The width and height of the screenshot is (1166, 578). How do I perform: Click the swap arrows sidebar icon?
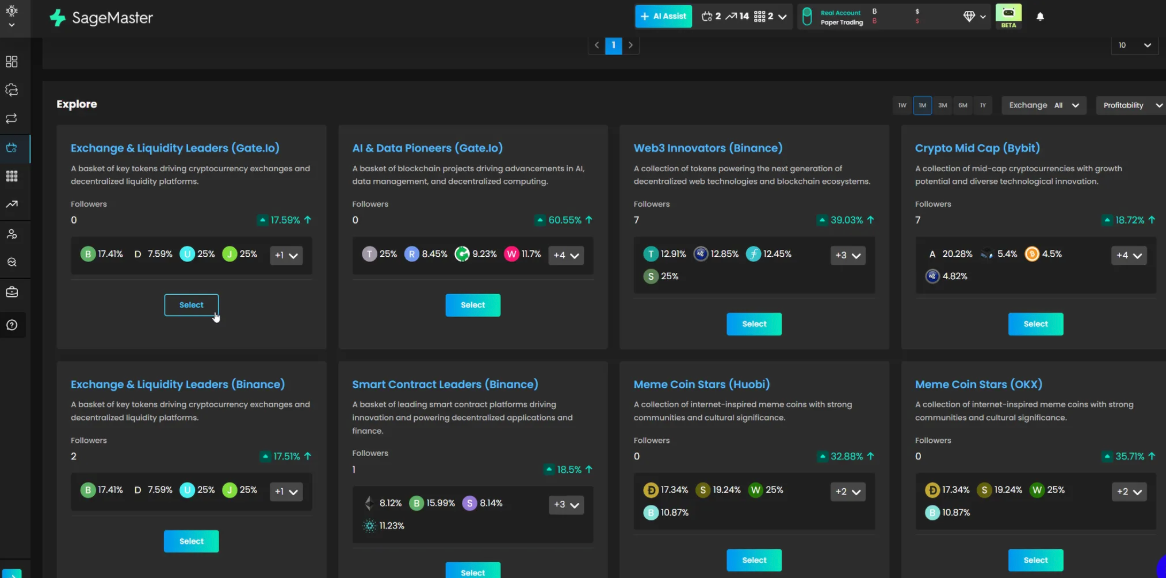coord(11,118)
